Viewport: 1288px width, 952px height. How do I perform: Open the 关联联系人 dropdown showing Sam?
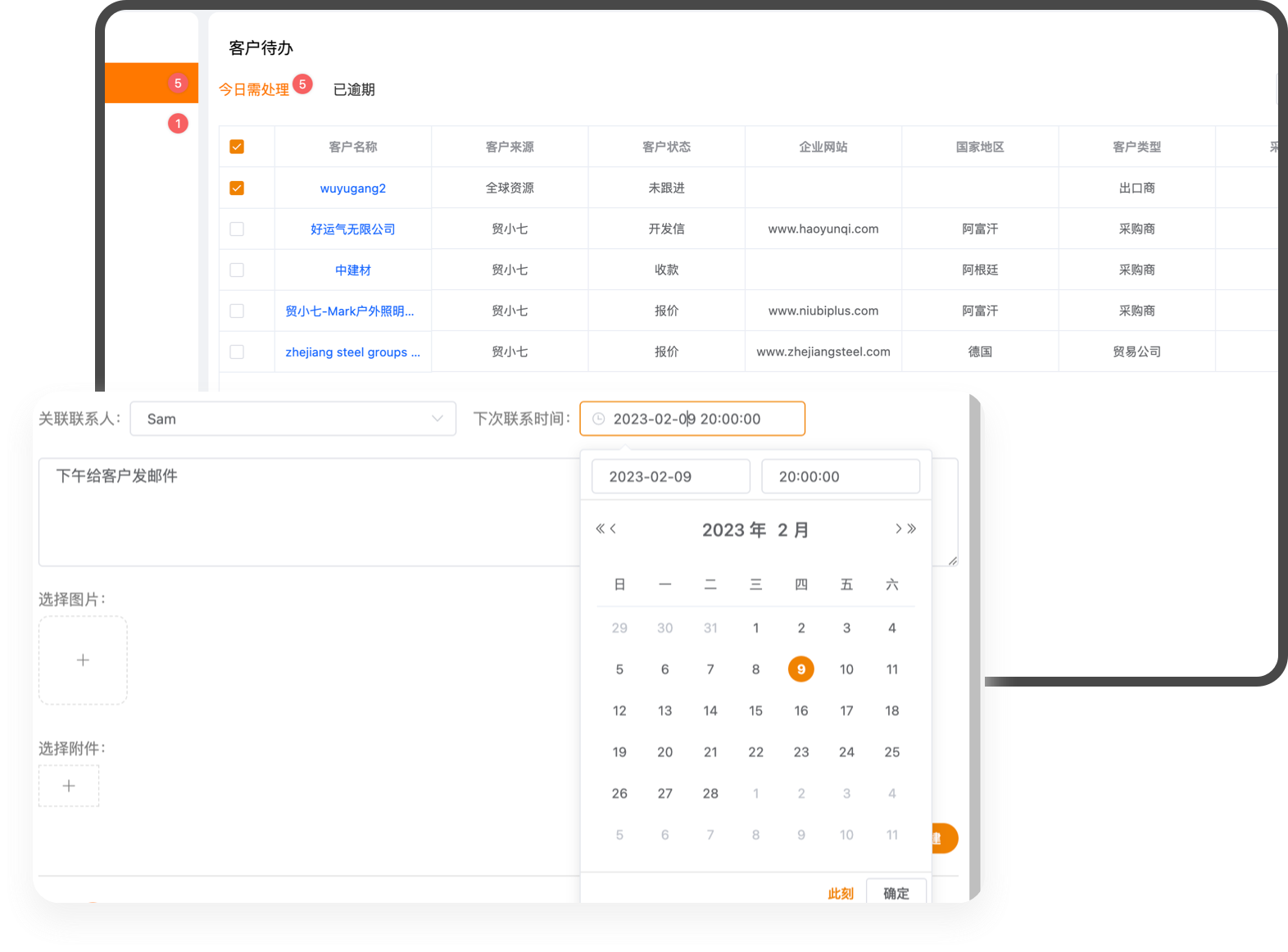point(293,419)
